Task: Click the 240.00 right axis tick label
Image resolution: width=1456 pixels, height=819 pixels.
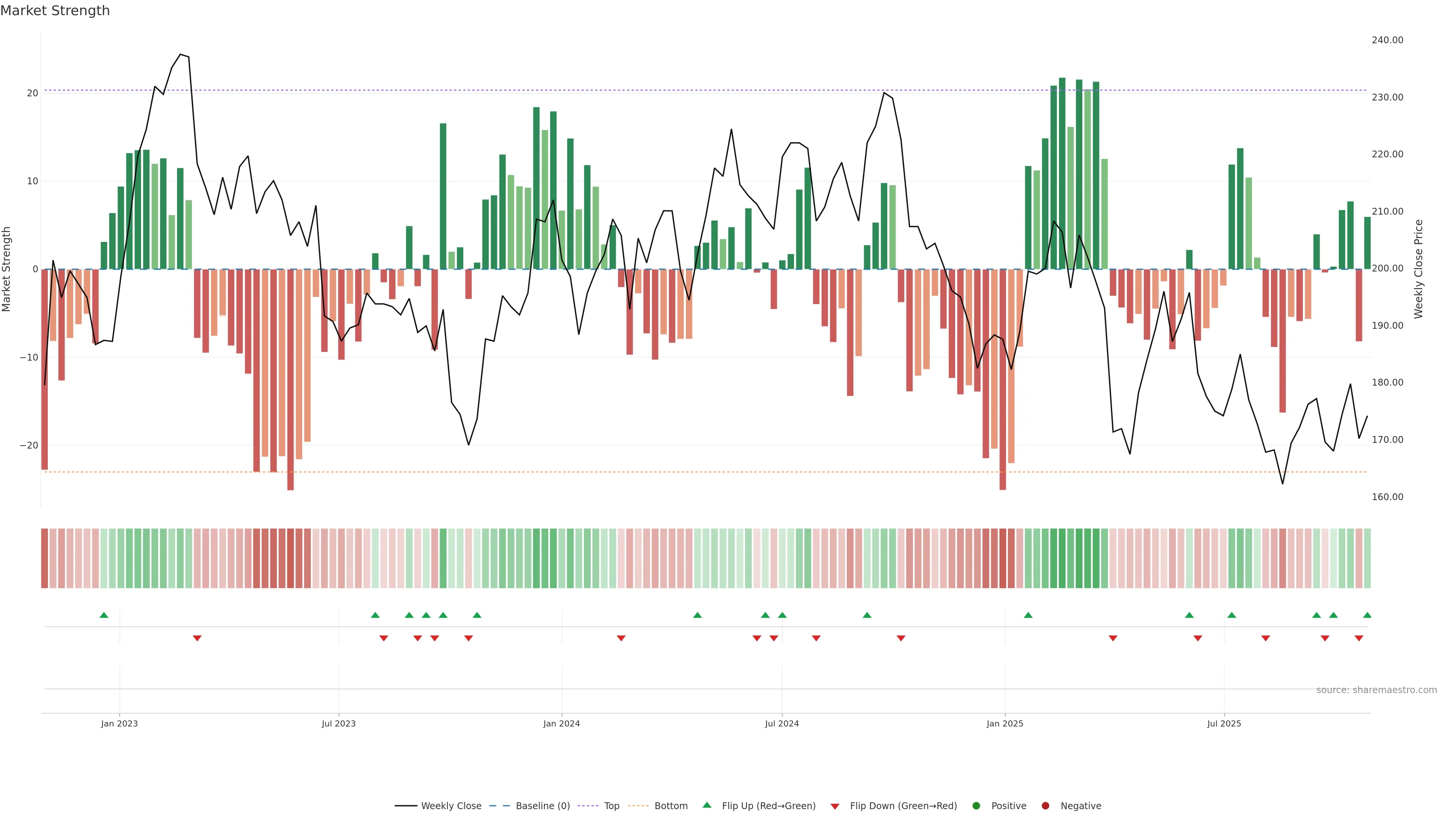Action: click(x=1387, y=40)
